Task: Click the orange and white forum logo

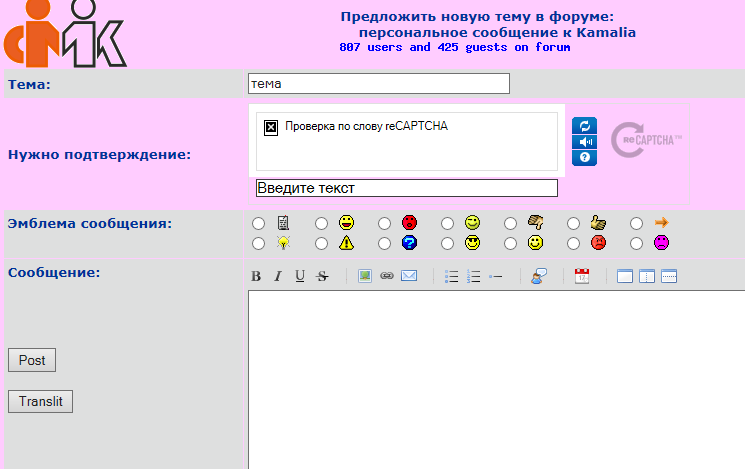Action: [65, 33]
